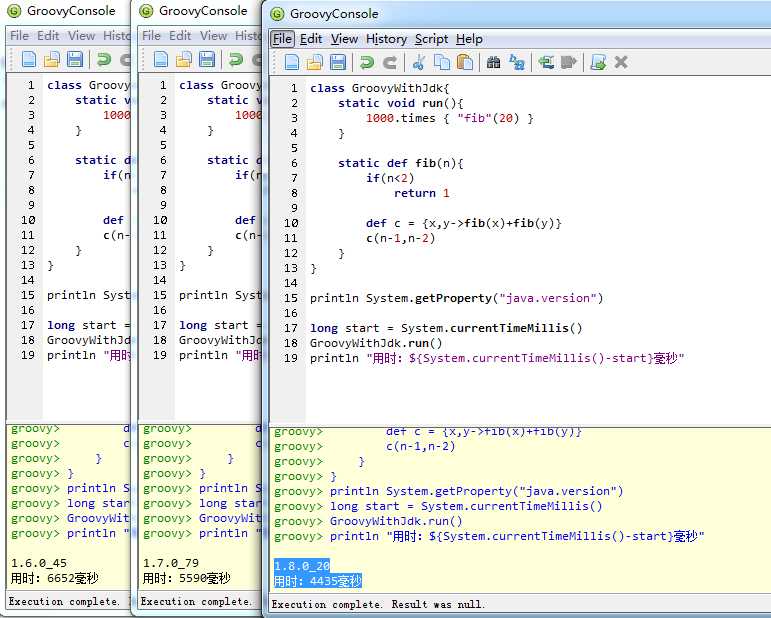Open the Replace tool icon
Image resolution: width=771 pixels, height=618 pixels.
click(x=517, y=62)
